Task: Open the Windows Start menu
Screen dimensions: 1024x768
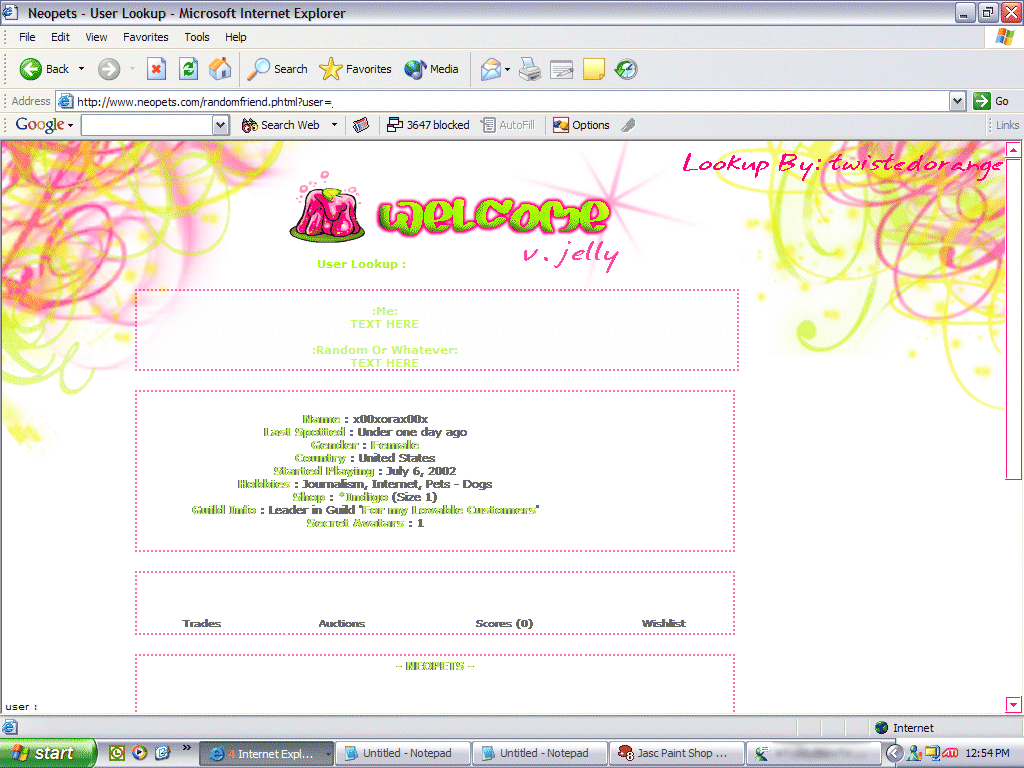Action: pos(48,753)
